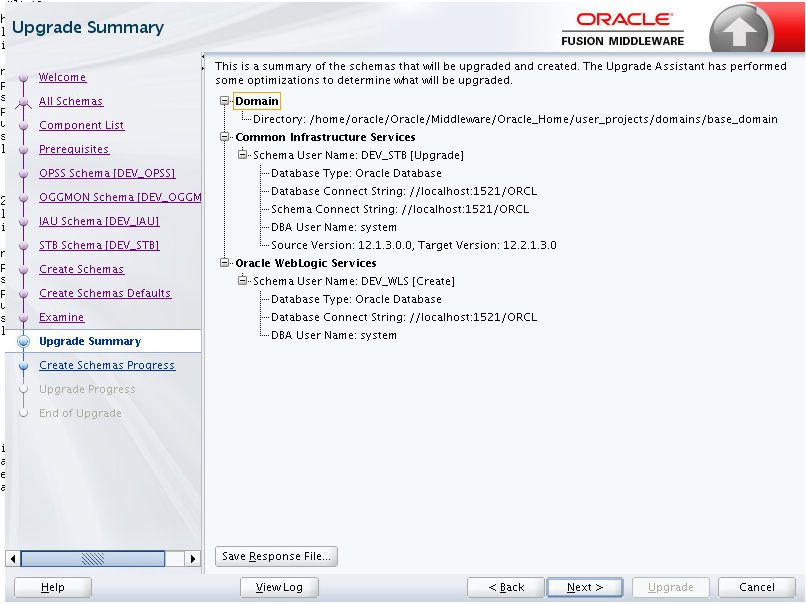This screenshot has height=604, width=806.
Task: Cancel the upgrade wizard
Action: pyautogui.click(x=757, y=587)
